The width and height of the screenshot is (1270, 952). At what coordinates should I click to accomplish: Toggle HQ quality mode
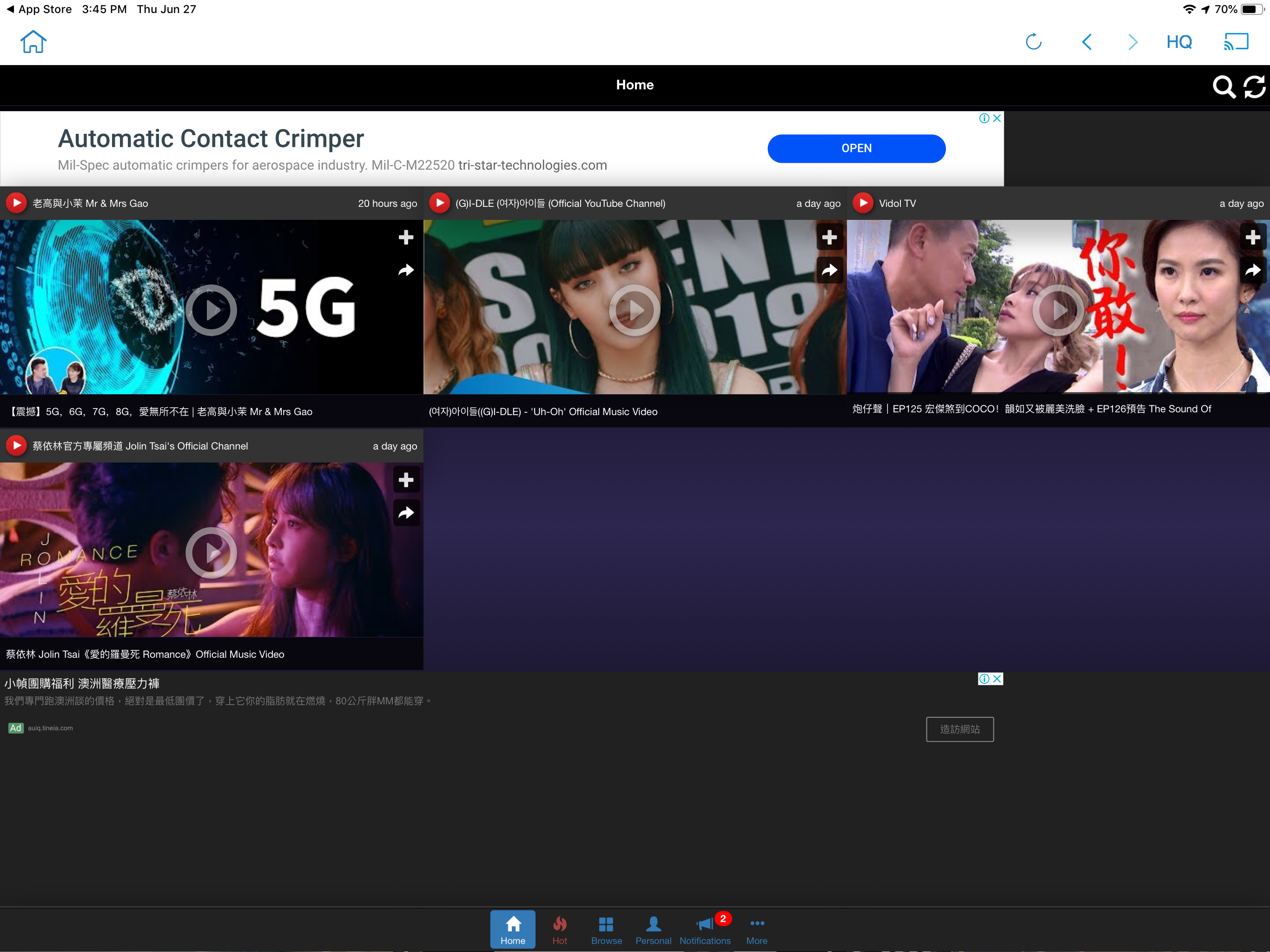coord(1179,42)
